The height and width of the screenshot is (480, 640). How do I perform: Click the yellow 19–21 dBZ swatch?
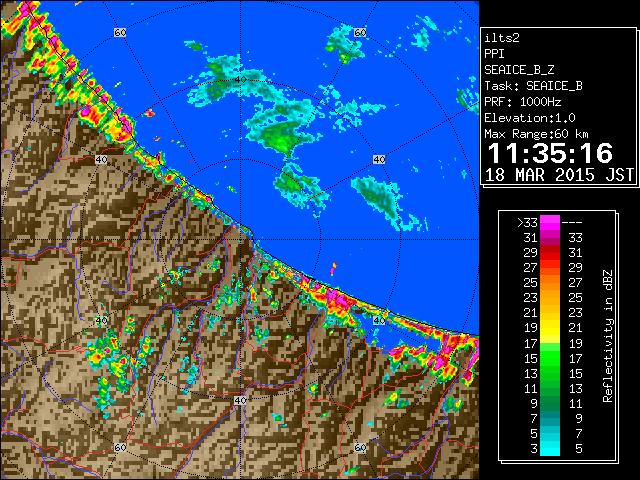click(550, 328)
